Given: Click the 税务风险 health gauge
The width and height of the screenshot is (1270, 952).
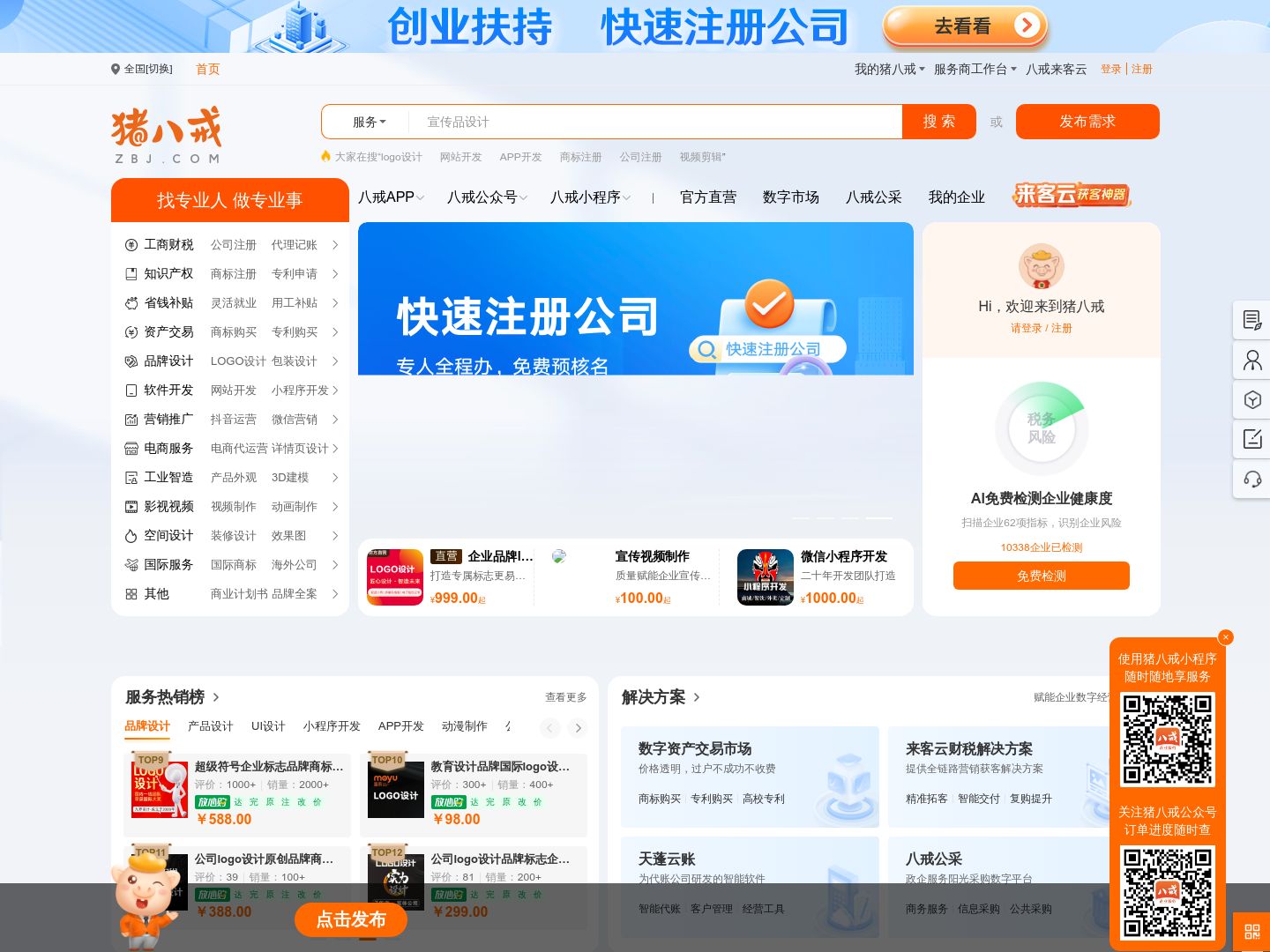Looking at the screenshot, I should [1042, 428].
